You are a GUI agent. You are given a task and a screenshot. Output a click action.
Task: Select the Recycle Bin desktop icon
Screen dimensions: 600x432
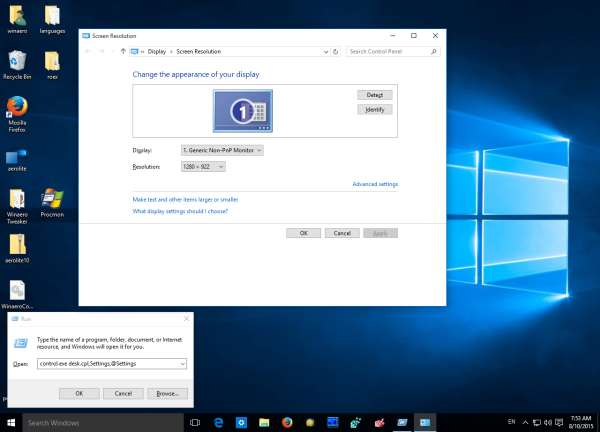[17, 65]
